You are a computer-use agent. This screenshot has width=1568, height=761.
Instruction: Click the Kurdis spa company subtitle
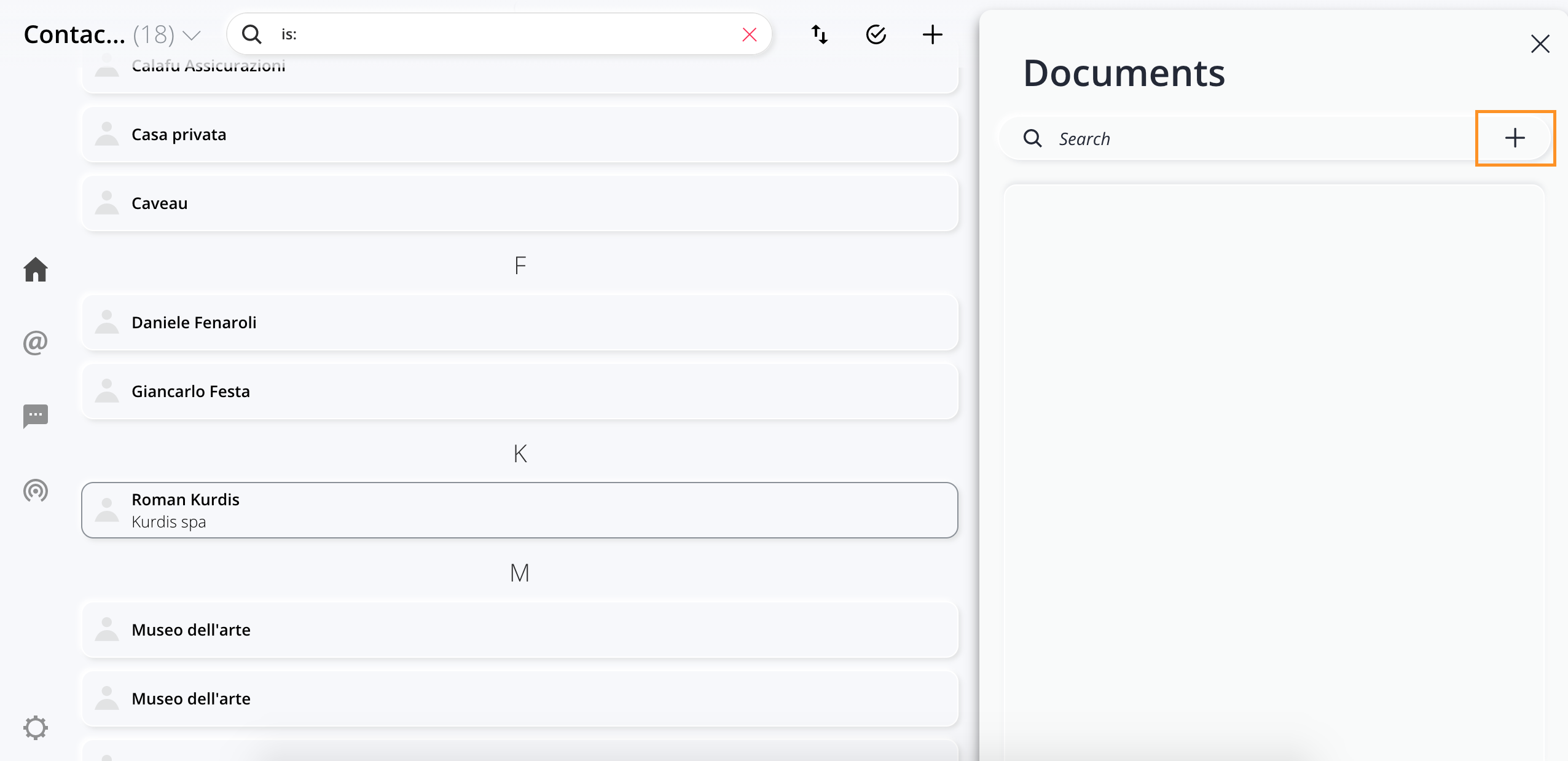tap(169, 522)
